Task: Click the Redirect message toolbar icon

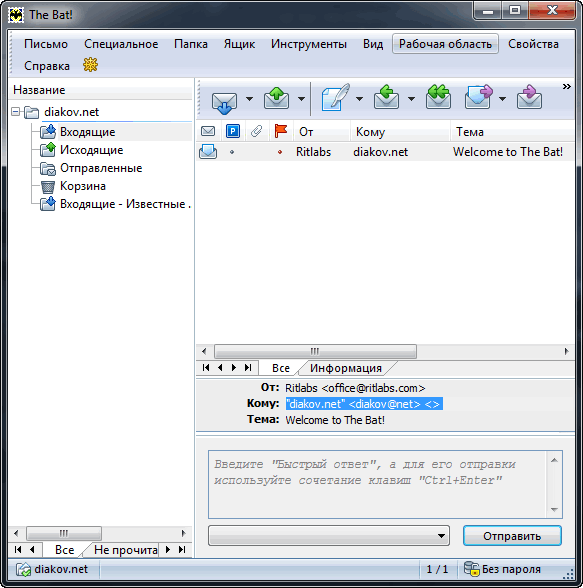Action: pyautogui.click(x=529, y=97)
